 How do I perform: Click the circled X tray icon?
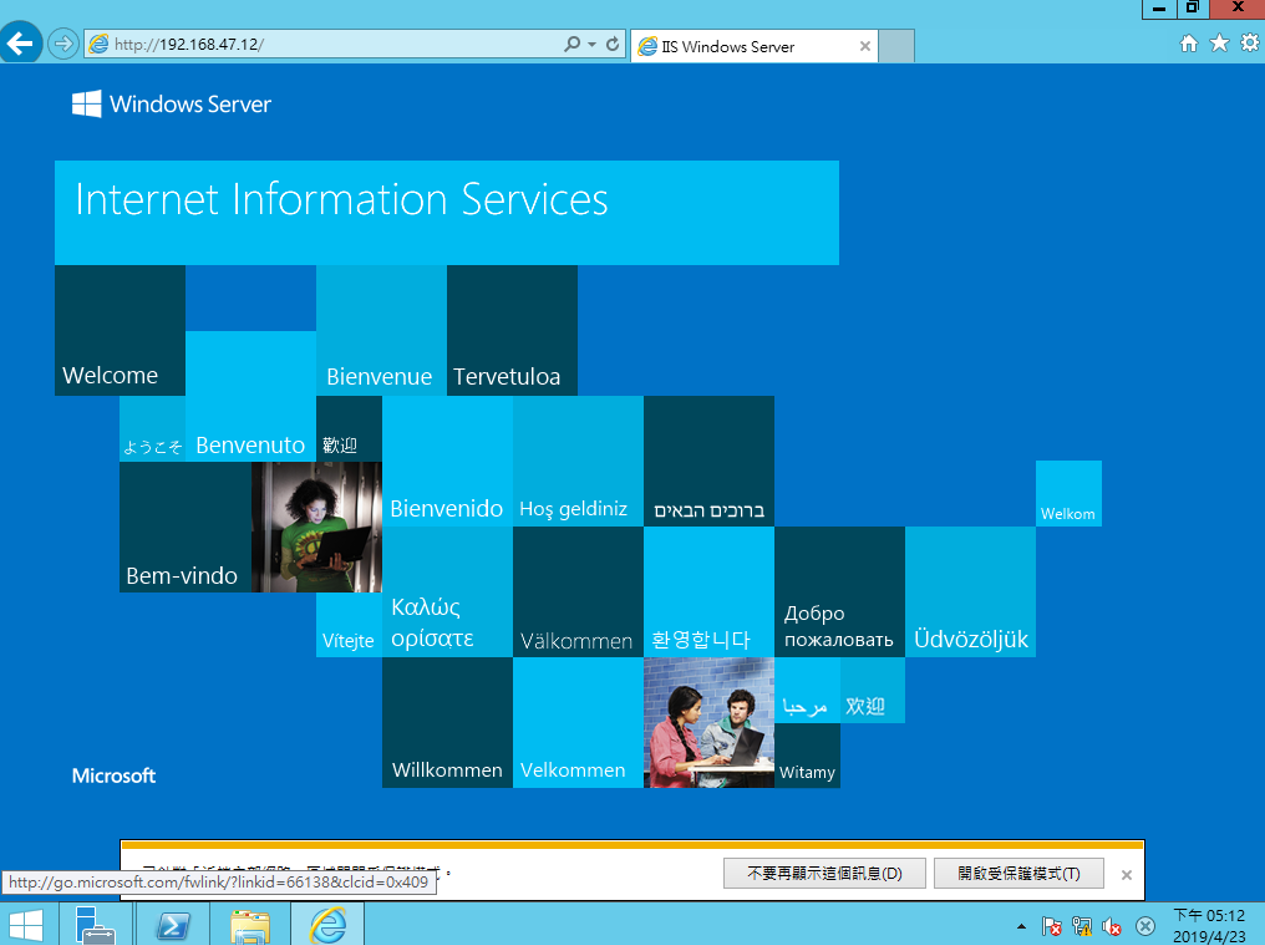pos(1146,926)
